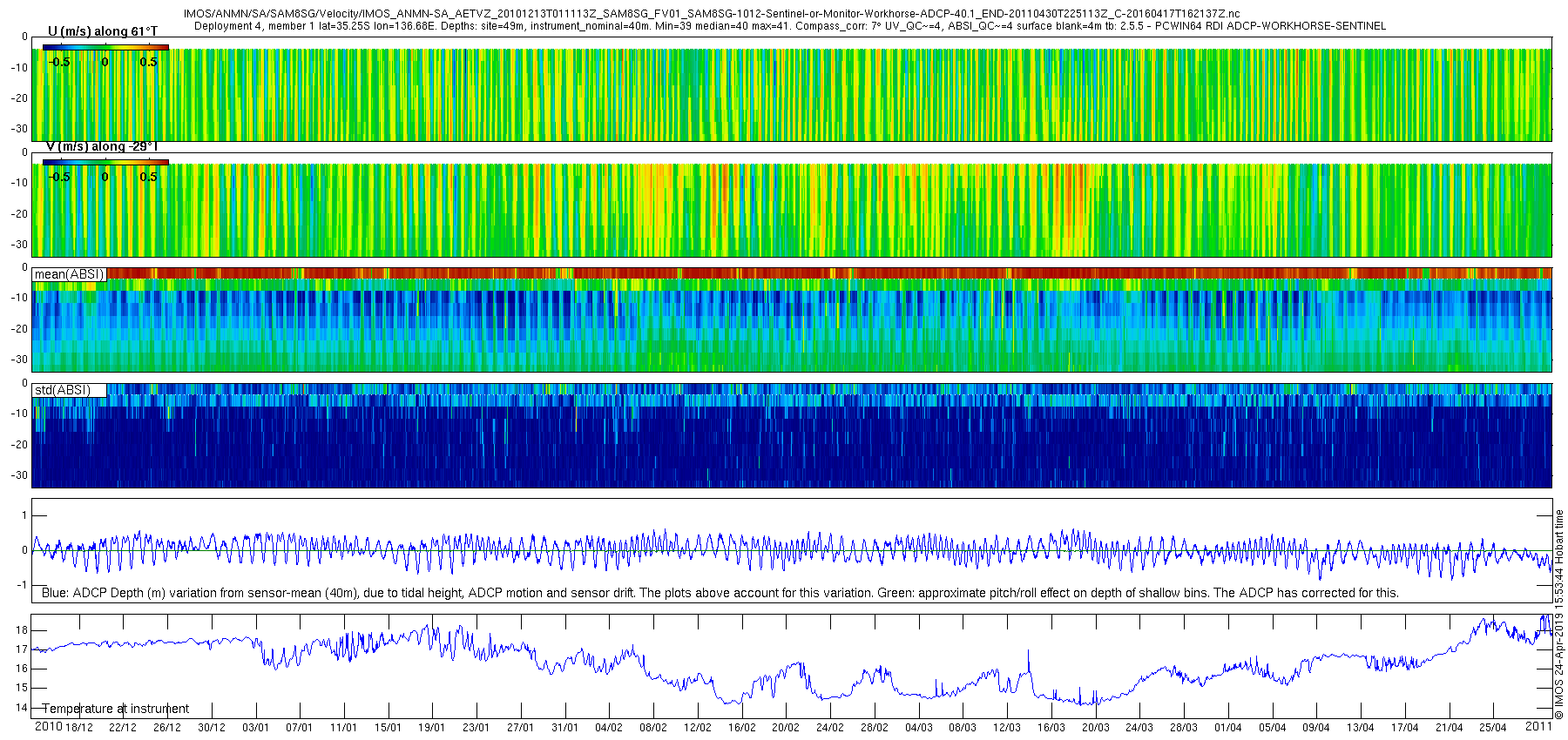
Task: Click the blue ADCP depth variation caption
Action: point(720,593)
